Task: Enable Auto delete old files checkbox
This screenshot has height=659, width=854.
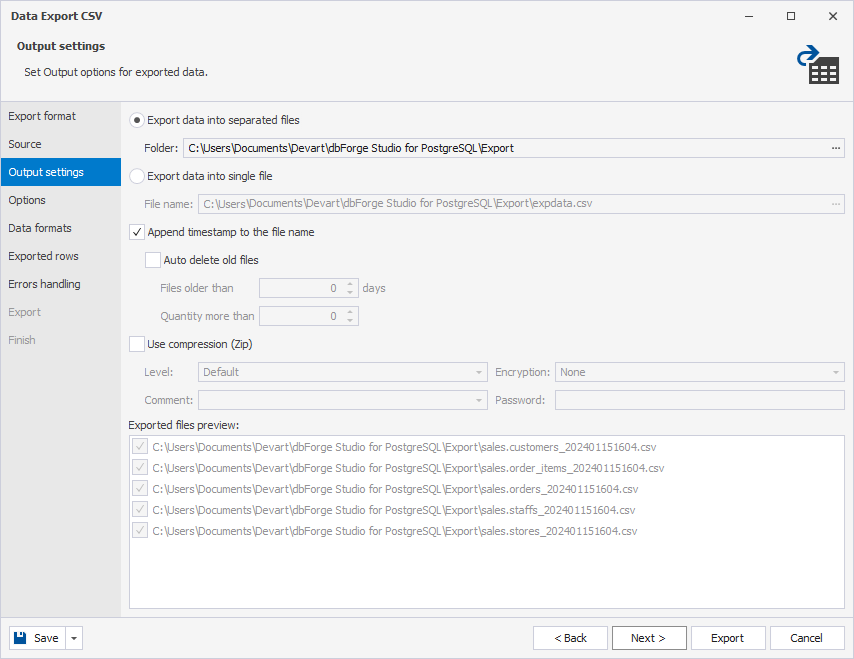Action: point(152,260)
